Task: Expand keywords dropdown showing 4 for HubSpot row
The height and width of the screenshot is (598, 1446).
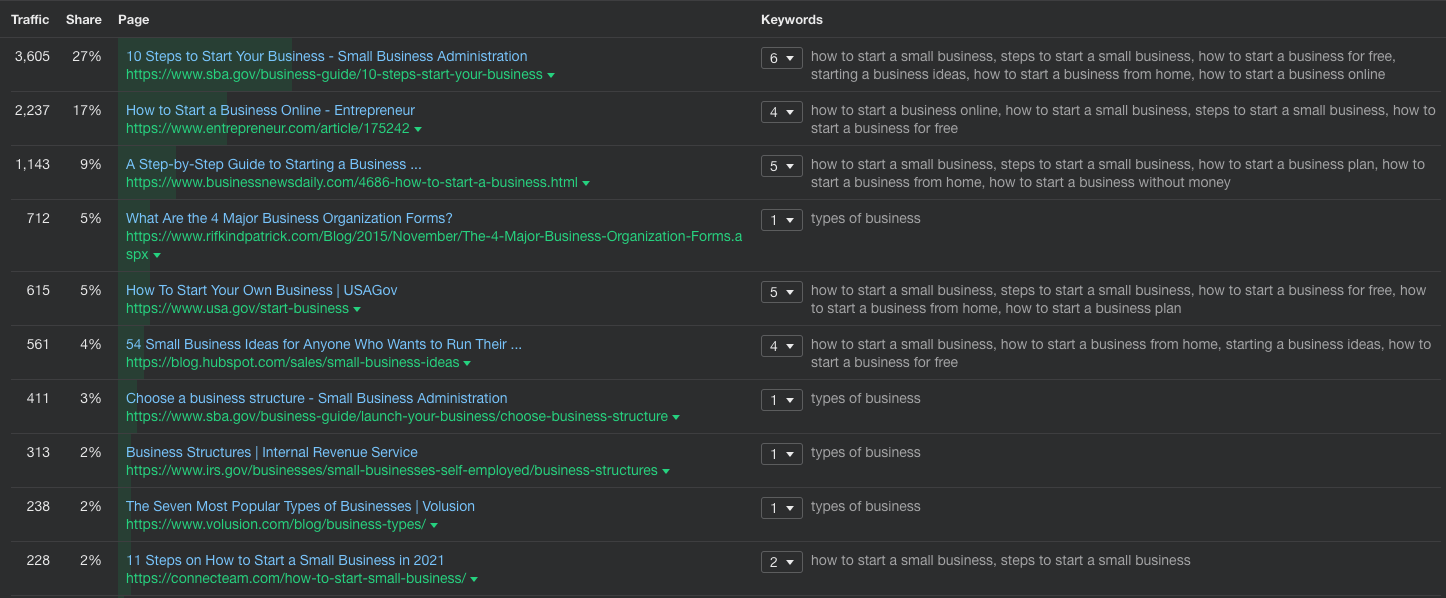Action: pyautogui.click(x=781, y=346)
